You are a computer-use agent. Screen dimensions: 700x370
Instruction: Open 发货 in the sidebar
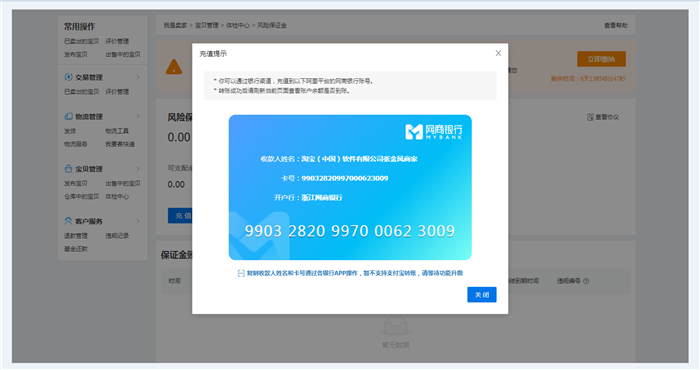click(x=70, y=131)
